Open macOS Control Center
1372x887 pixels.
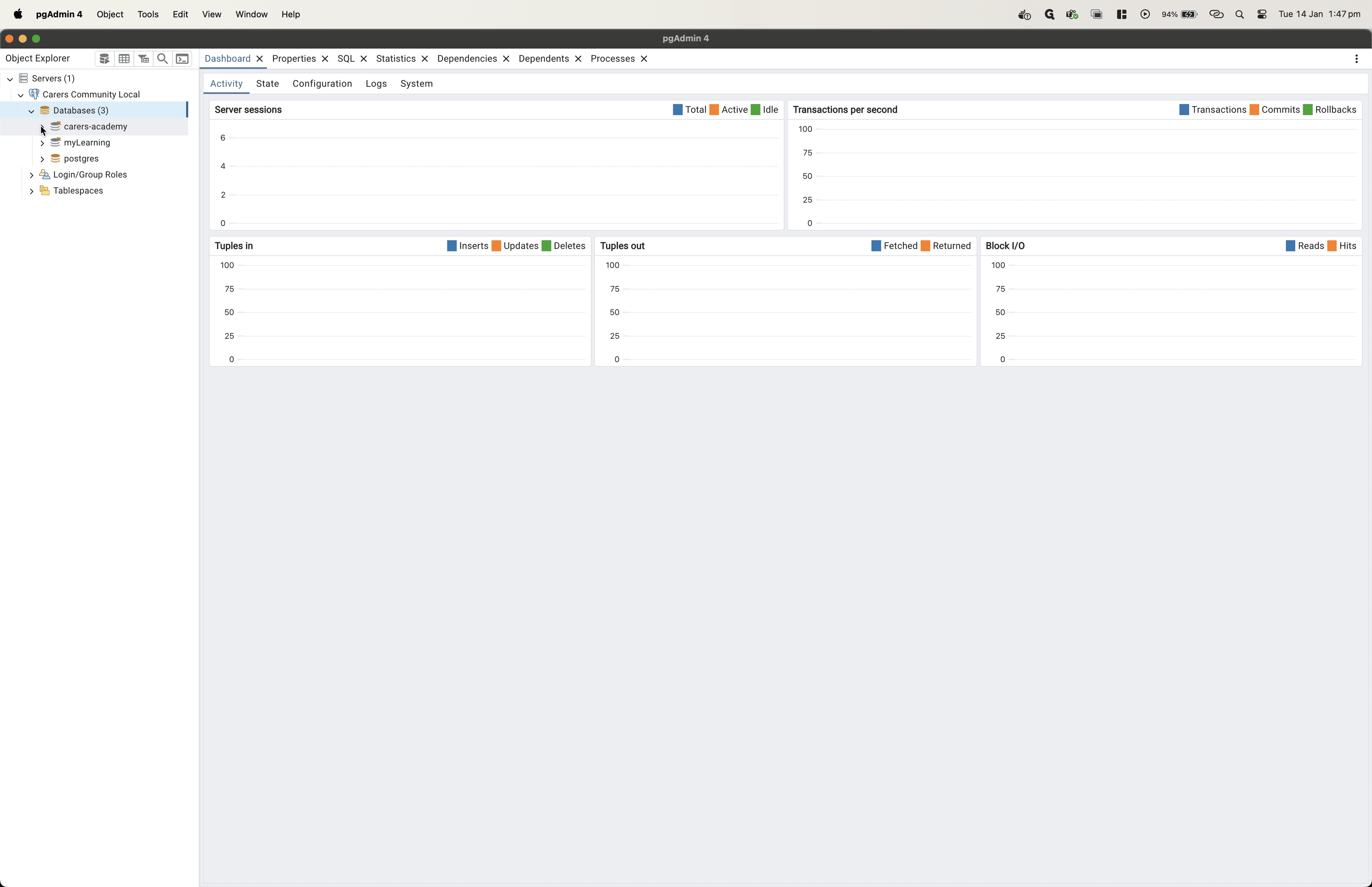pyautogui.click(x=1262, y=14)
